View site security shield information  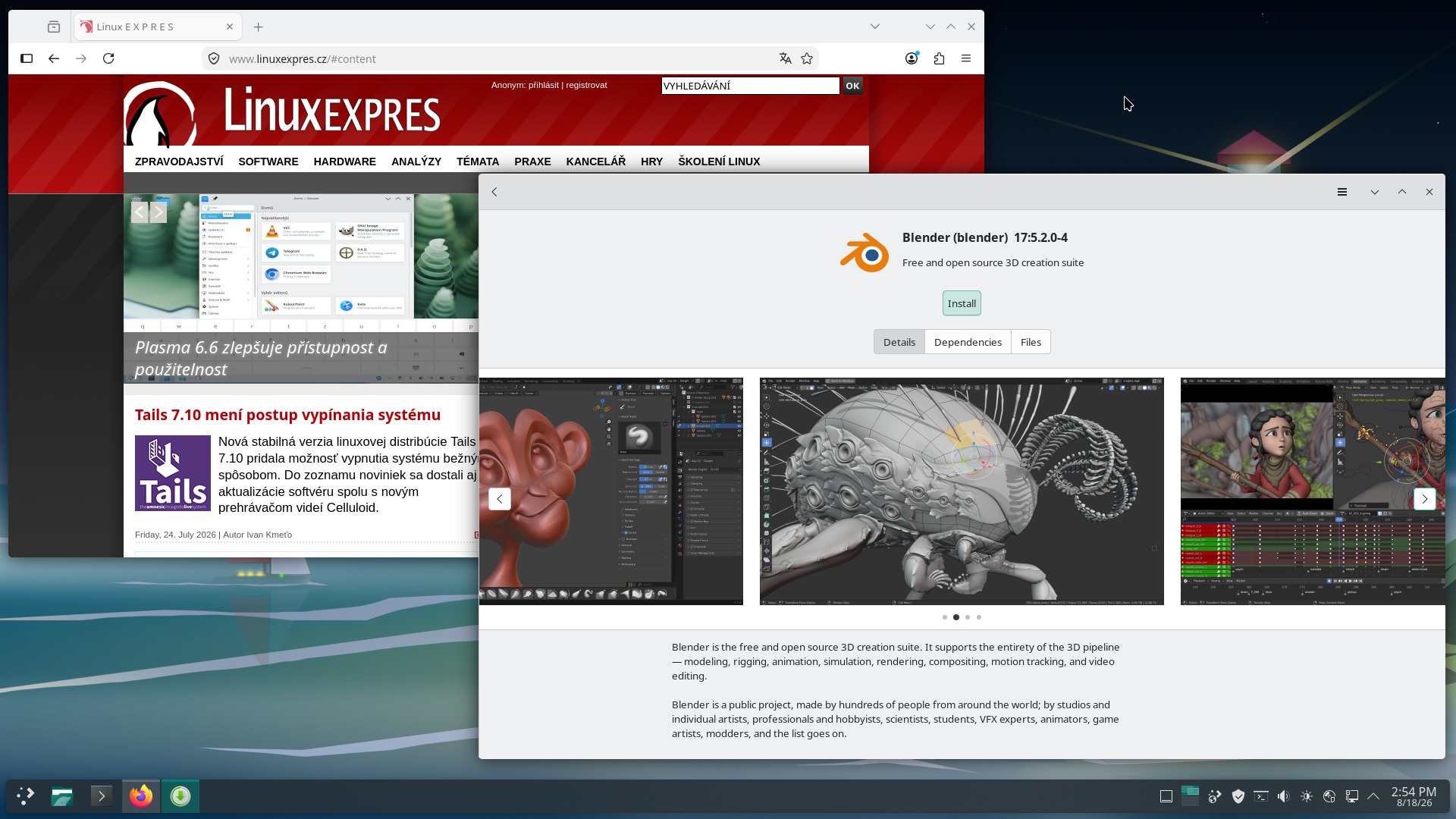pyautogui.click(x=214, y=58)
